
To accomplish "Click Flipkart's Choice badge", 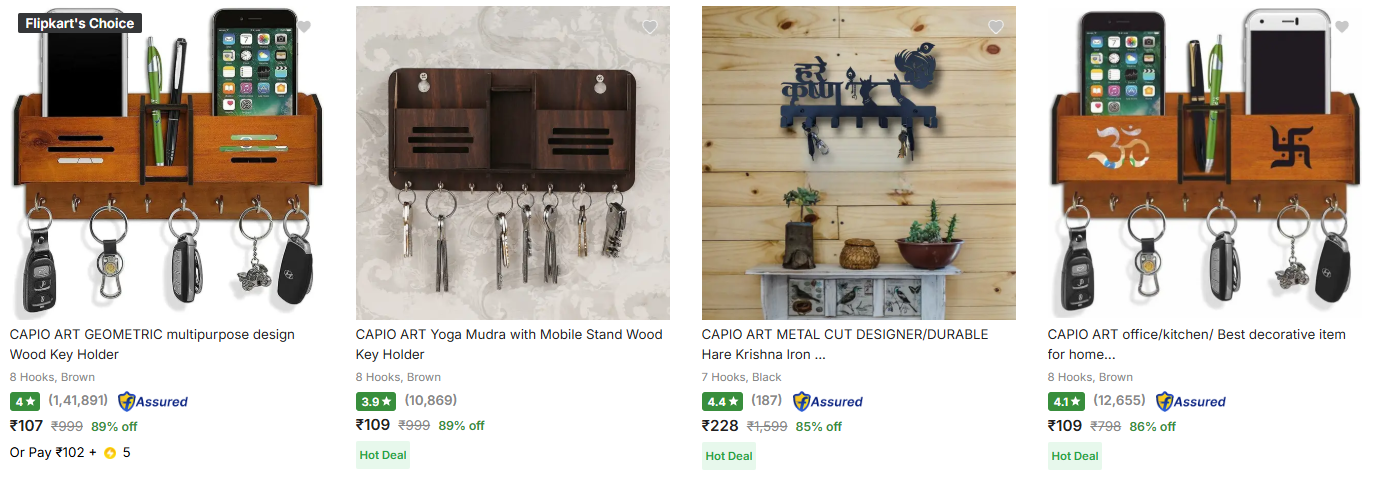I will pyautogui.click(x=80, y=23).
